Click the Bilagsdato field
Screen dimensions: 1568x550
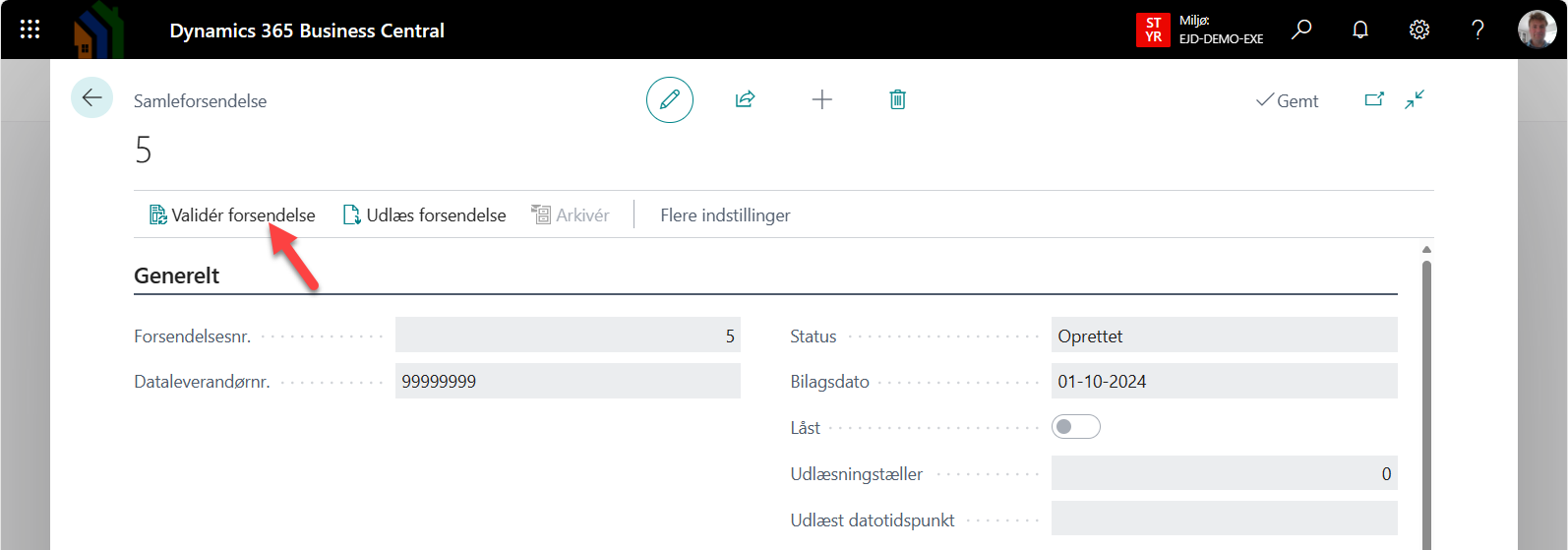pyautogui.click(x=1224, y=381)
